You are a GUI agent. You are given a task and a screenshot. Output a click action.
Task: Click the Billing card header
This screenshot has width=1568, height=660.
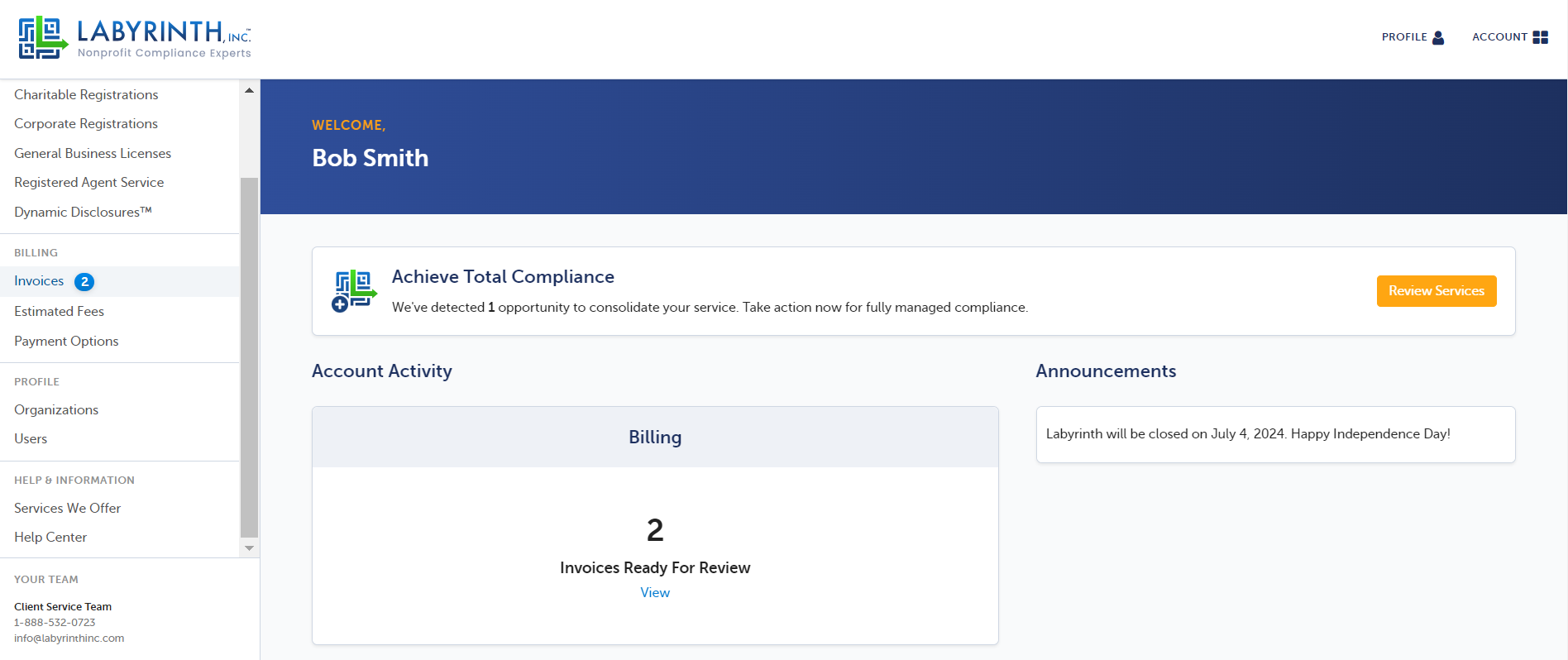[655, 437]
